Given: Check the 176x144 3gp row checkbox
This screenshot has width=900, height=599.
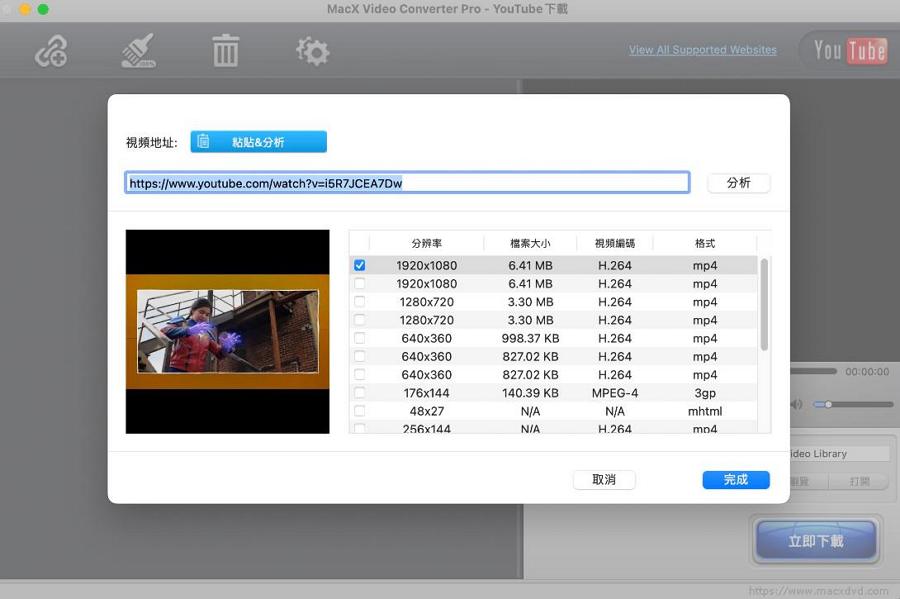Looking at the screenshot, I should pos(359,393).
